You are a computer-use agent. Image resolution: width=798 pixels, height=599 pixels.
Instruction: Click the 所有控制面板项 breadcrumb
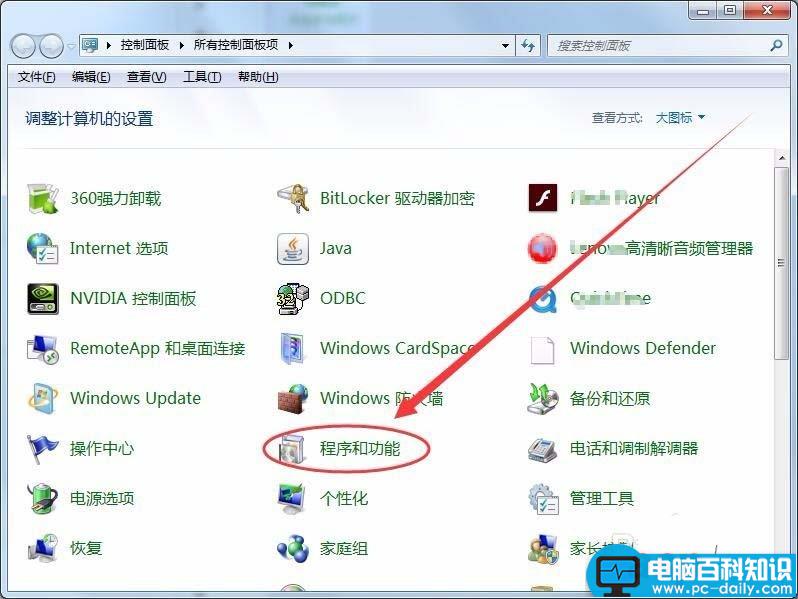click(236, 45)
